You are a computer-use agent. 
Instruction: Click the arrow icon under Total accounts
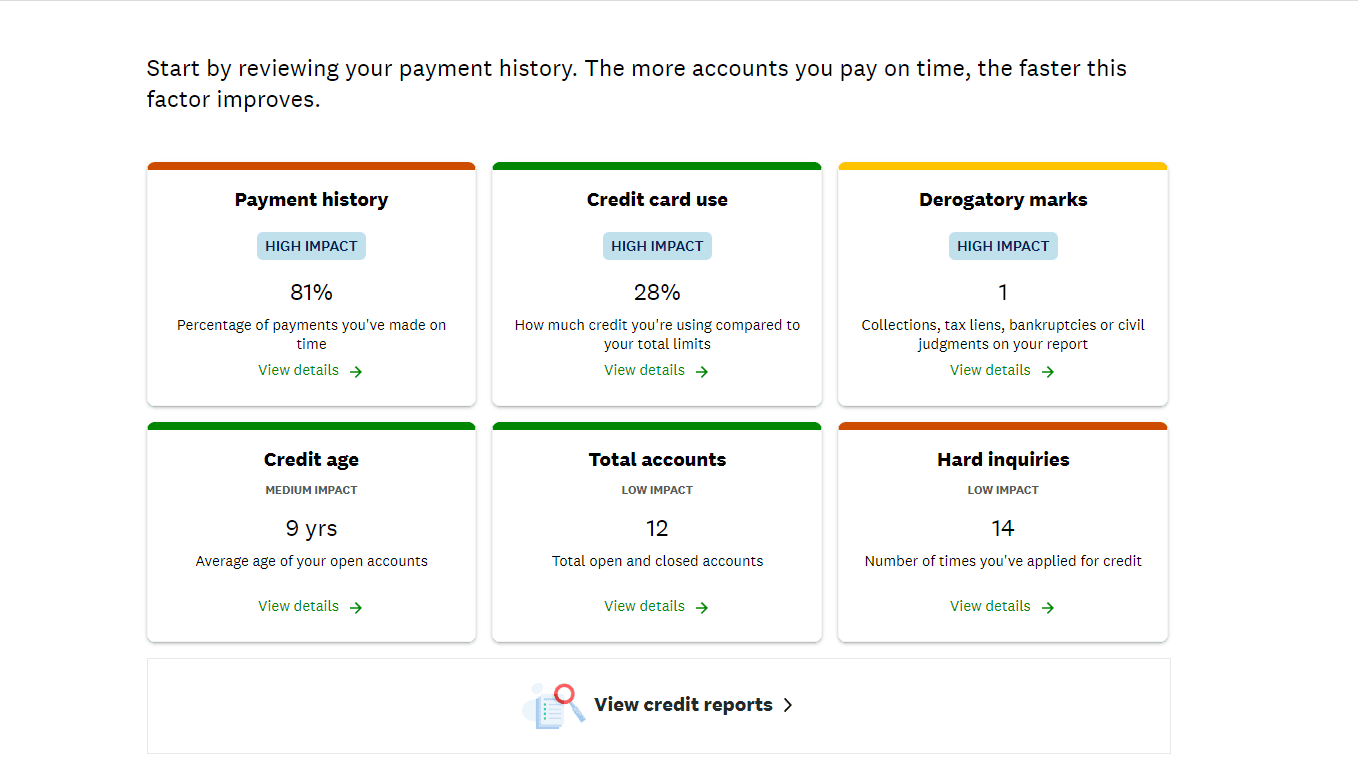click(702, 607)
